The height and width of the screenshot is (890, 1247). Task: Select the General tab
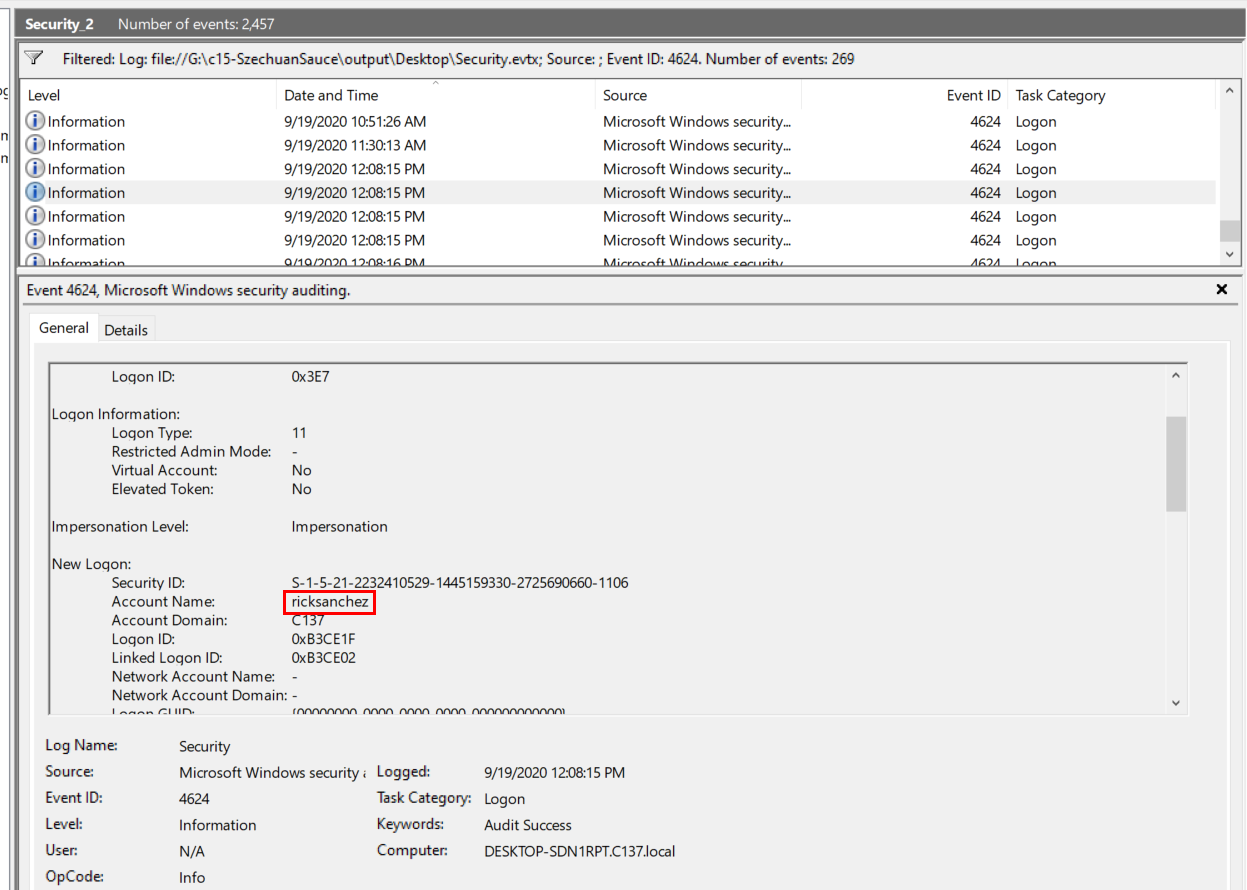point(64,328)
